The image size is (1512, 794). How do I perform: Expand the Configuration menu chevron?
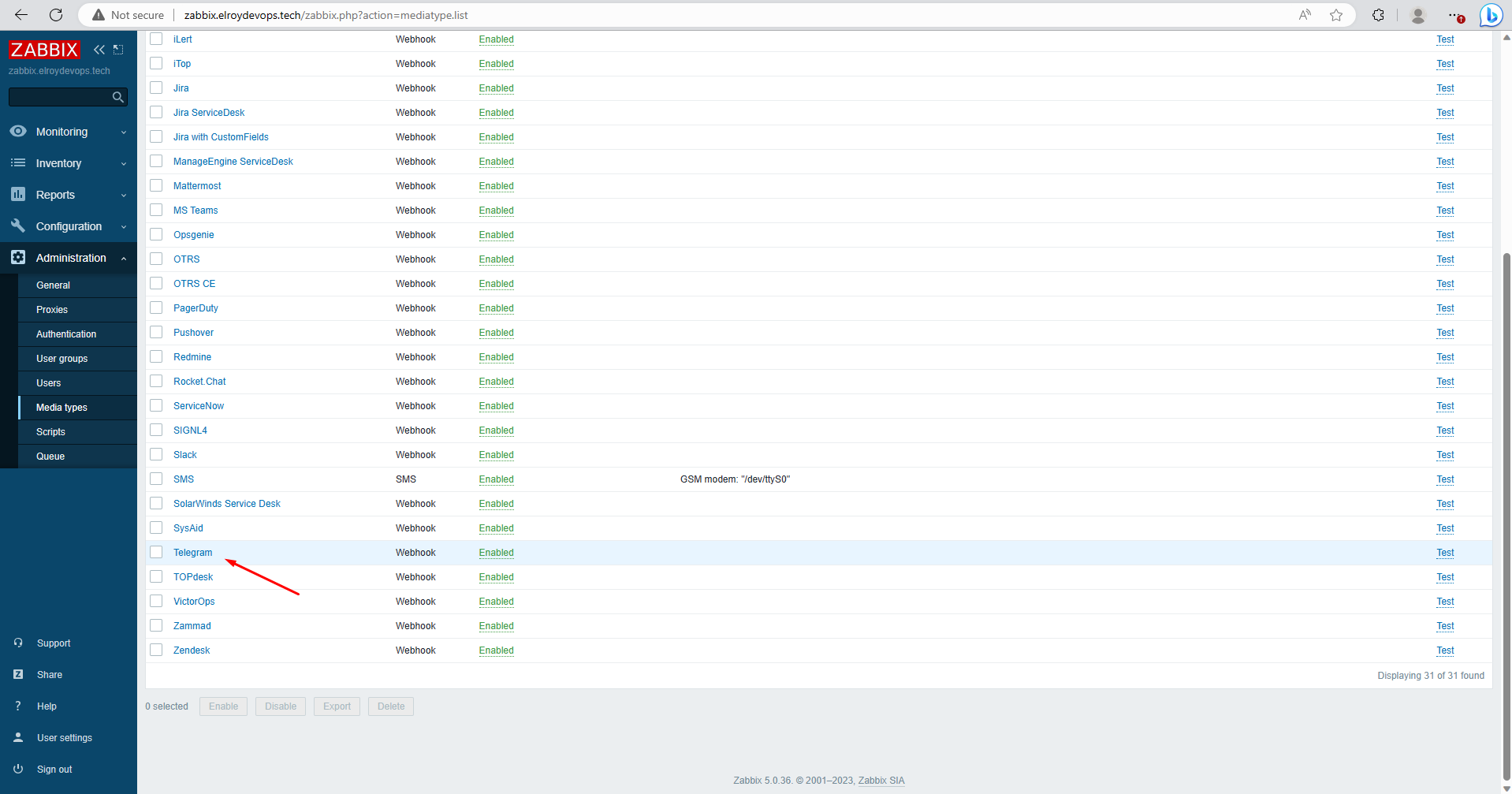[x=124, y=227]
